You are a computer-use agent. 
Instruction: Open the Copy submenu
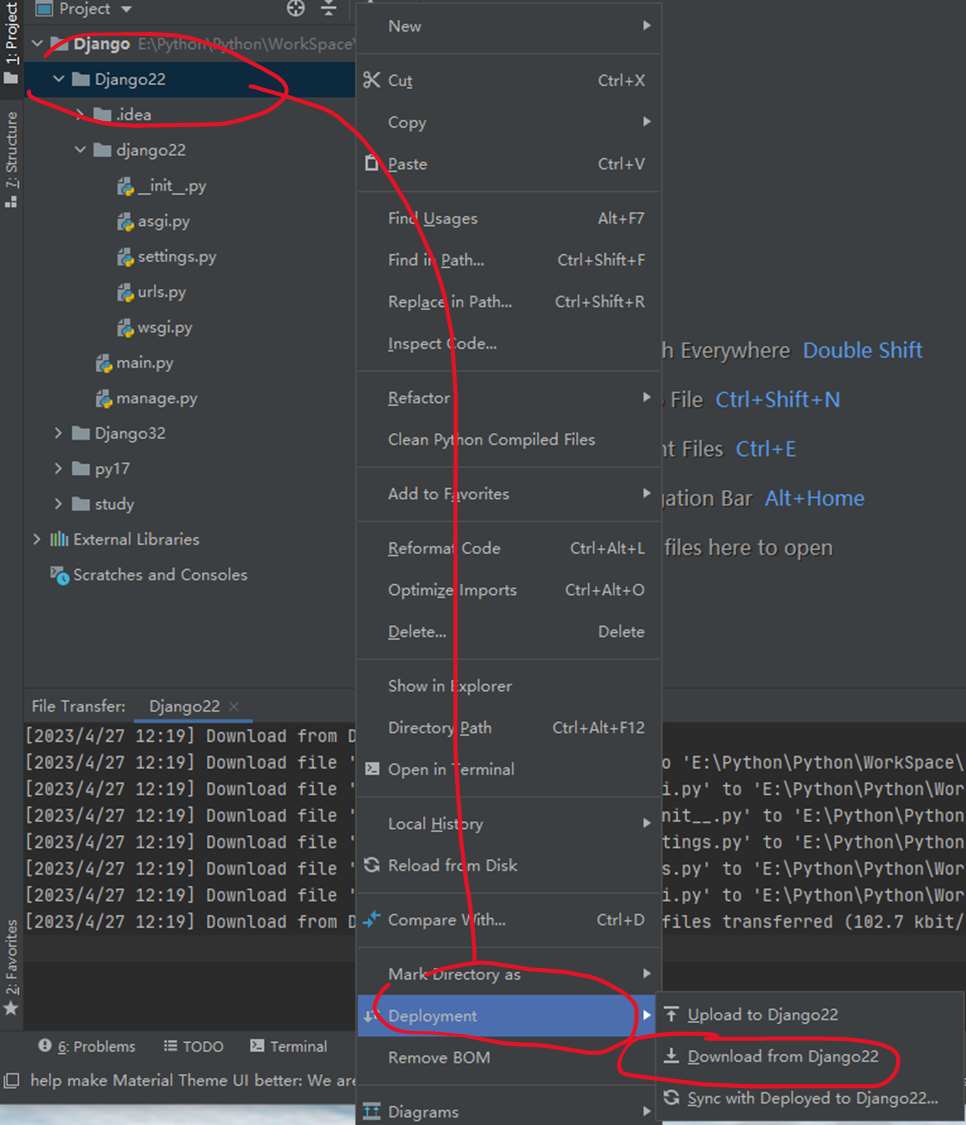click(509, 122)
